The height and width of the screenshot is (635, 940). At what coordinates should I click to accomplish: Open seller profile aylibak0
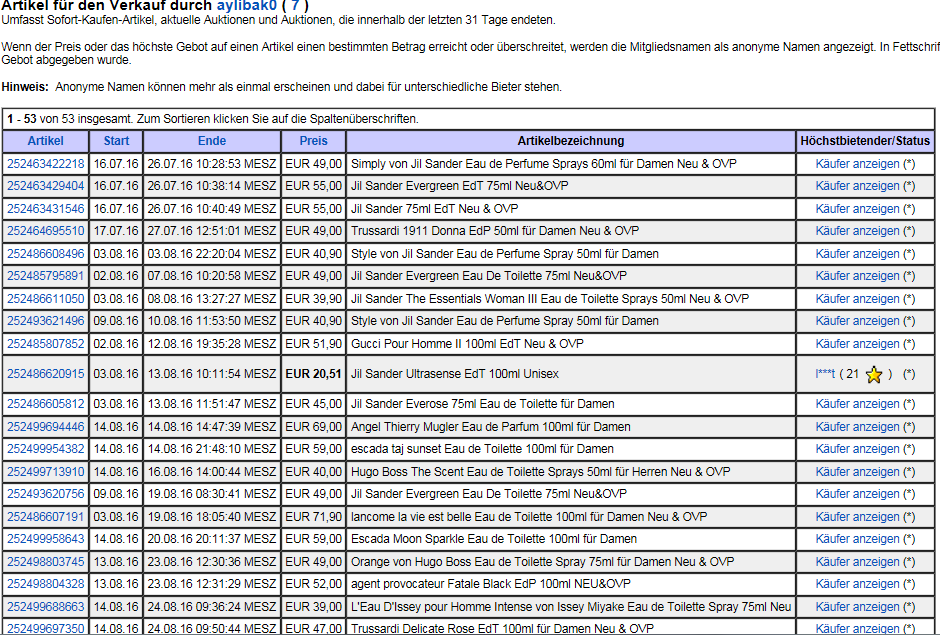[x=246, y=6]
